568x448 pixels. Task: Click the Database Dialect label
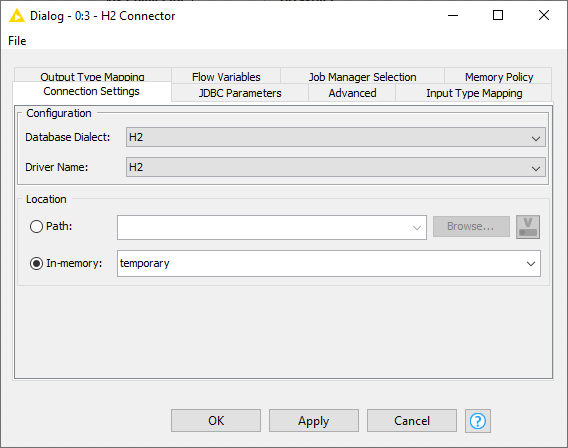click(67, 137)
